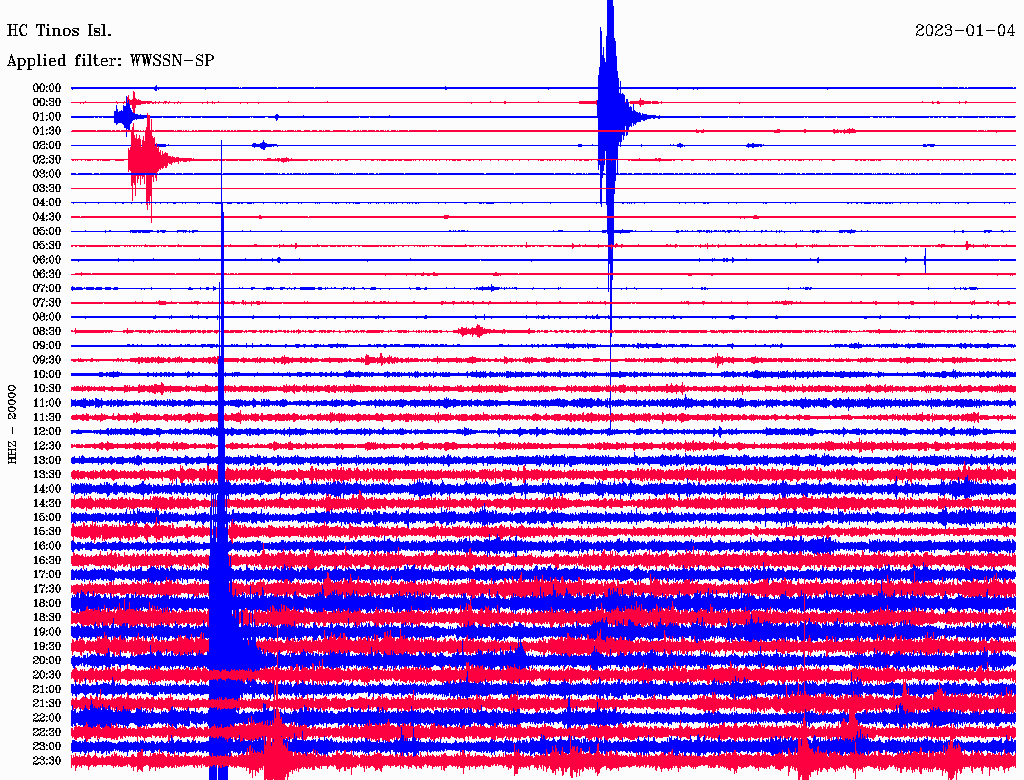Select the 22:00 time label
Screen dimensions: 1024x780
click(x=47, y=718)
